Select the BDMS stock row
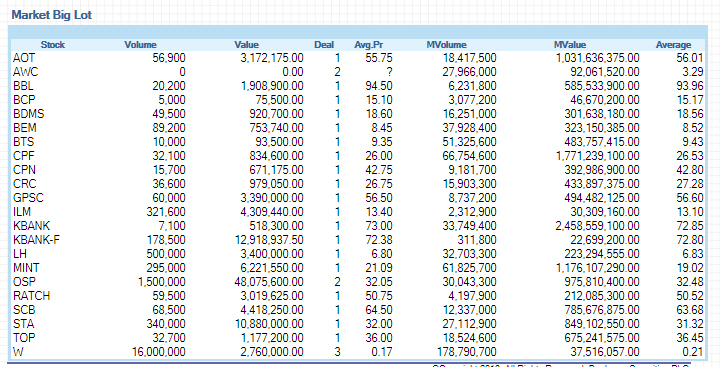Viewport: 720px width, 367px height. click(358, 114)
